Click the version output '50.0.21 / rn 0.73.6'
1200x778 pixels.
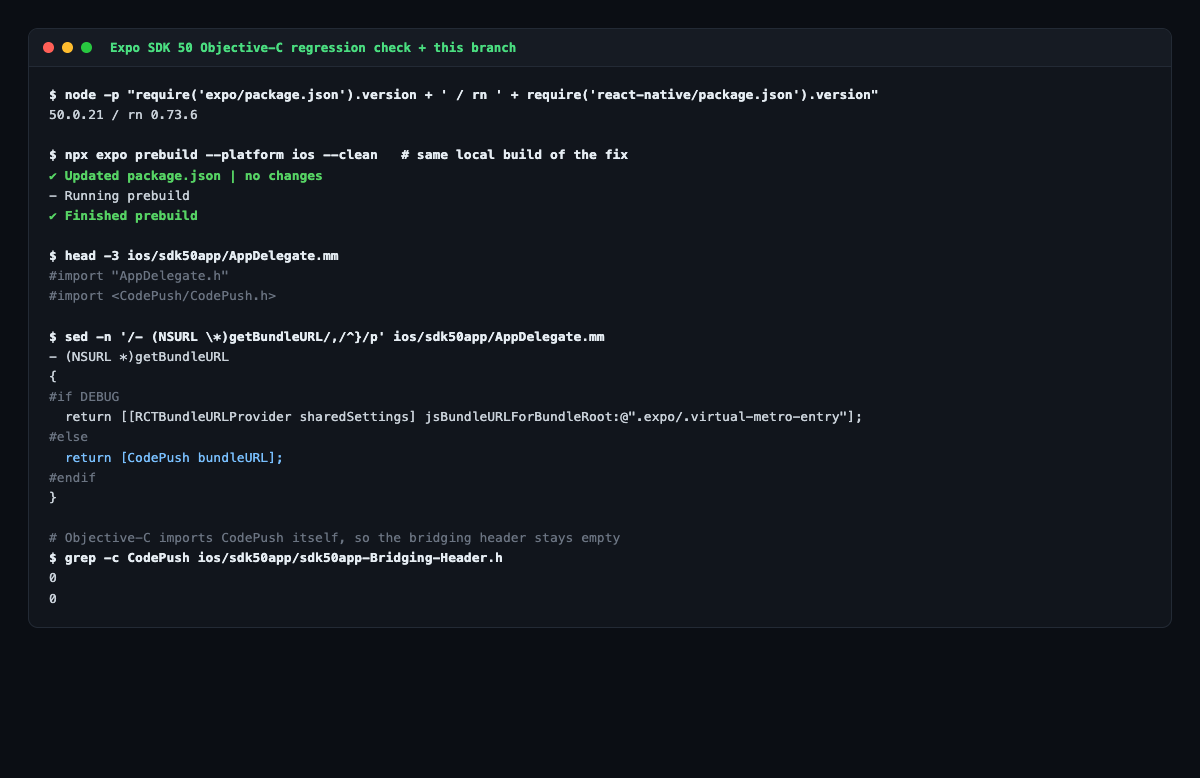click(123, 115)
